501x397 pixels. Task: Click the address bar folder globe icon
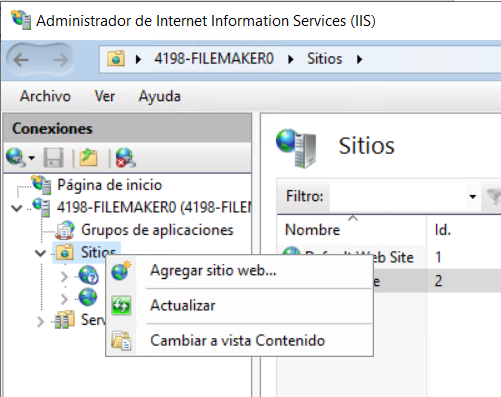coord(116,59)
